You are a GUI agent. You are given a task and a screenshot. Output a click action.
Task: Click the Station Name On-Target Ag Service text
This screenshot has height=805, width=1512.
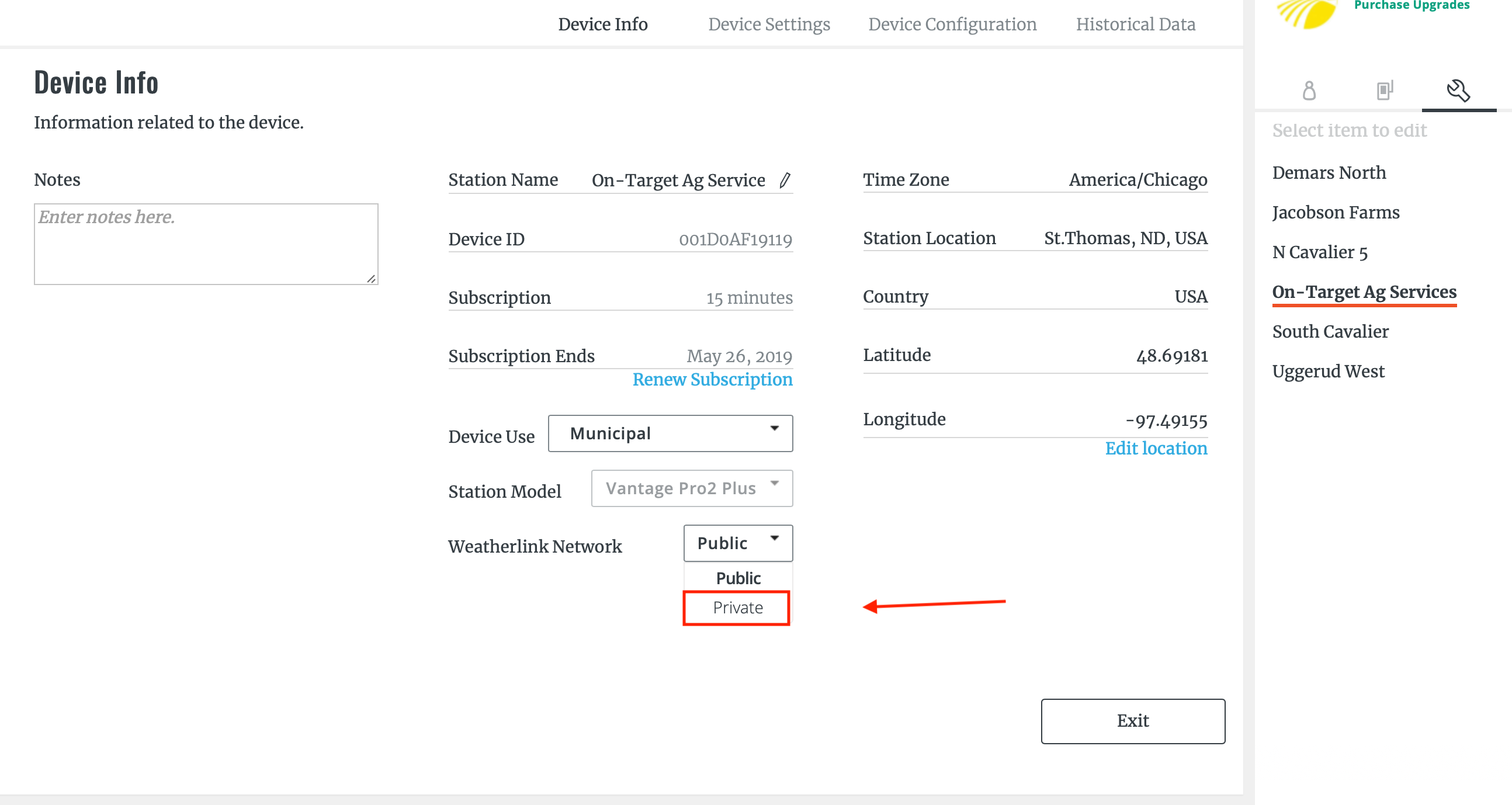pyautogui.click(x=678, y=180)
